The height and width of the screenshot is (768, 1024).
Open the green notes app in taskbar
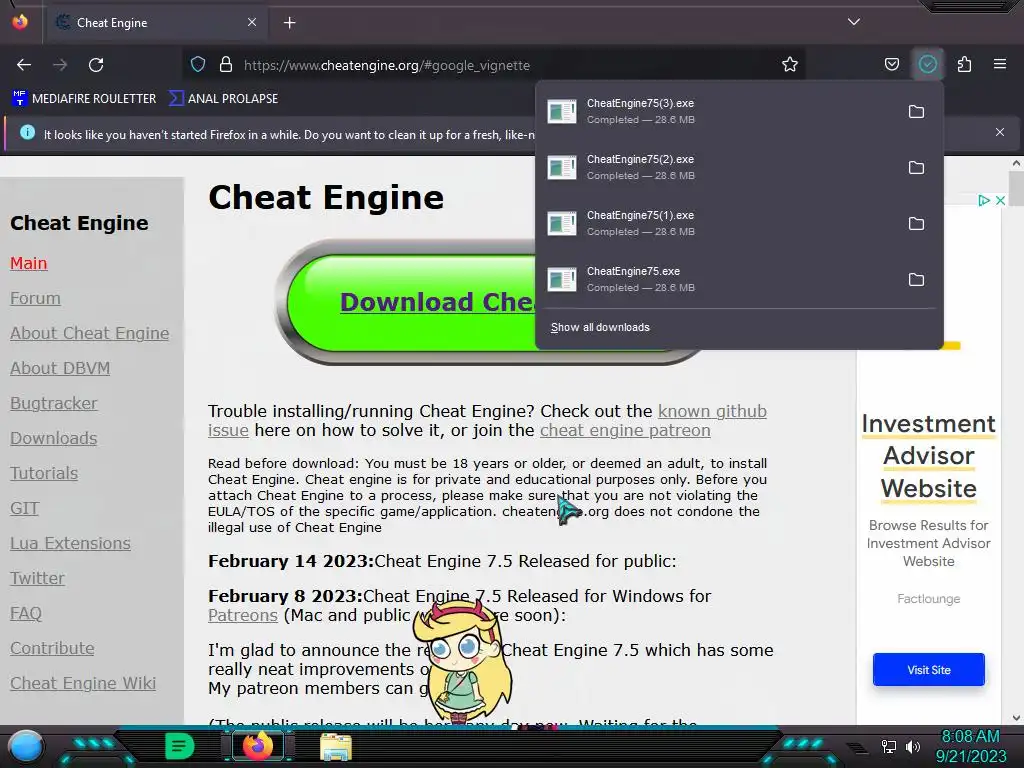(x=180, y=746)
